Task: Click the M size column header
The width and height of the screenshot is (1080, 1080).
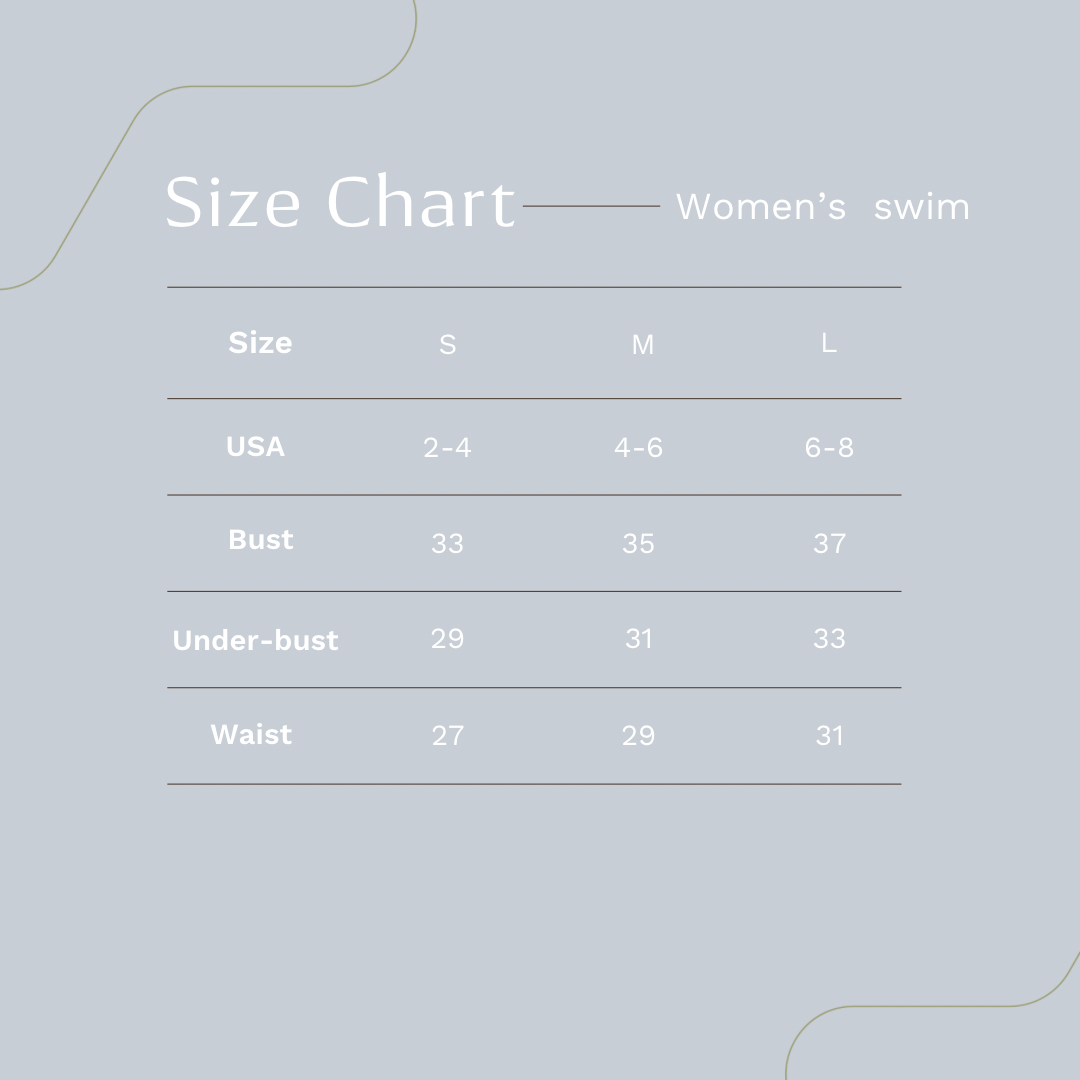Action: (642, 345)
